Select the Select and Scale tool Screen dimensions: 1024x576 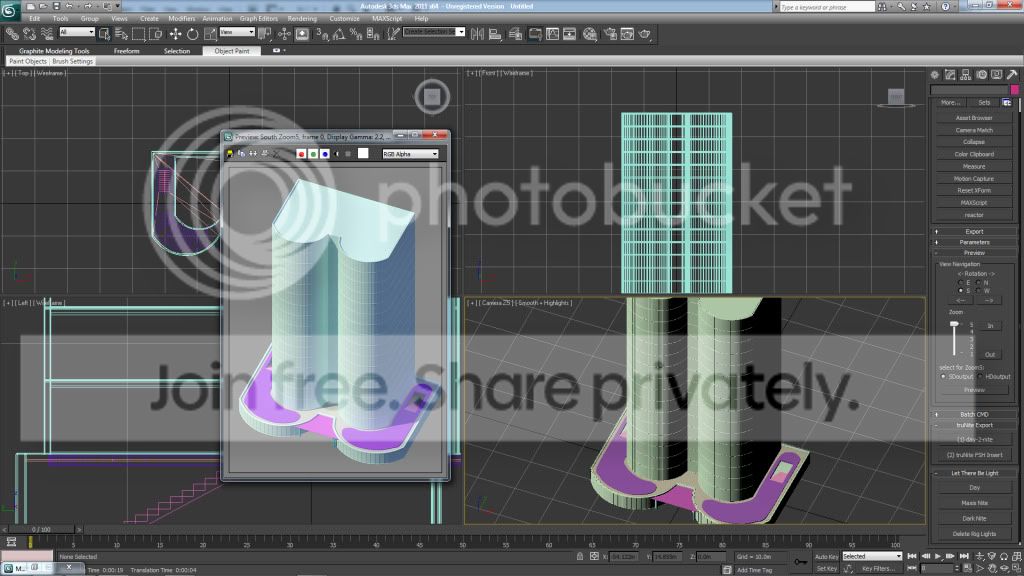(210, 34)
